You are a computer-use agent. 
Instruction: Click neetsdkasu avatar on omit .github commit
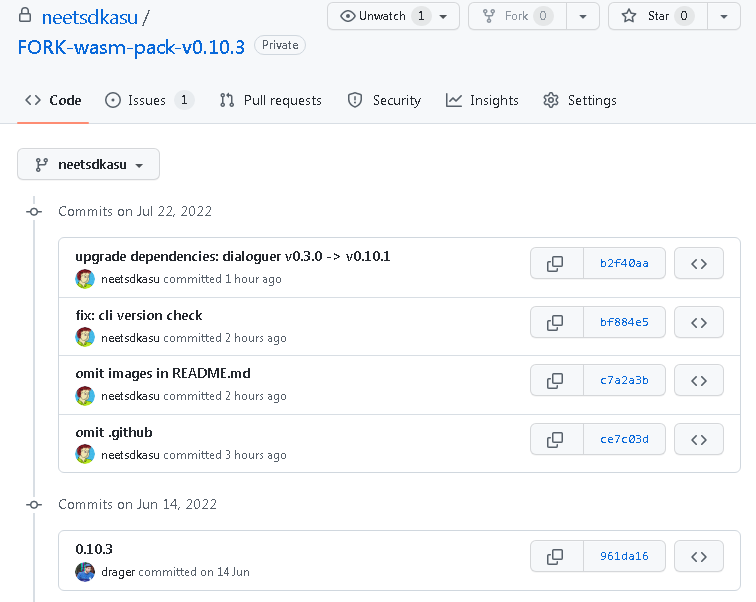point(85,455)
